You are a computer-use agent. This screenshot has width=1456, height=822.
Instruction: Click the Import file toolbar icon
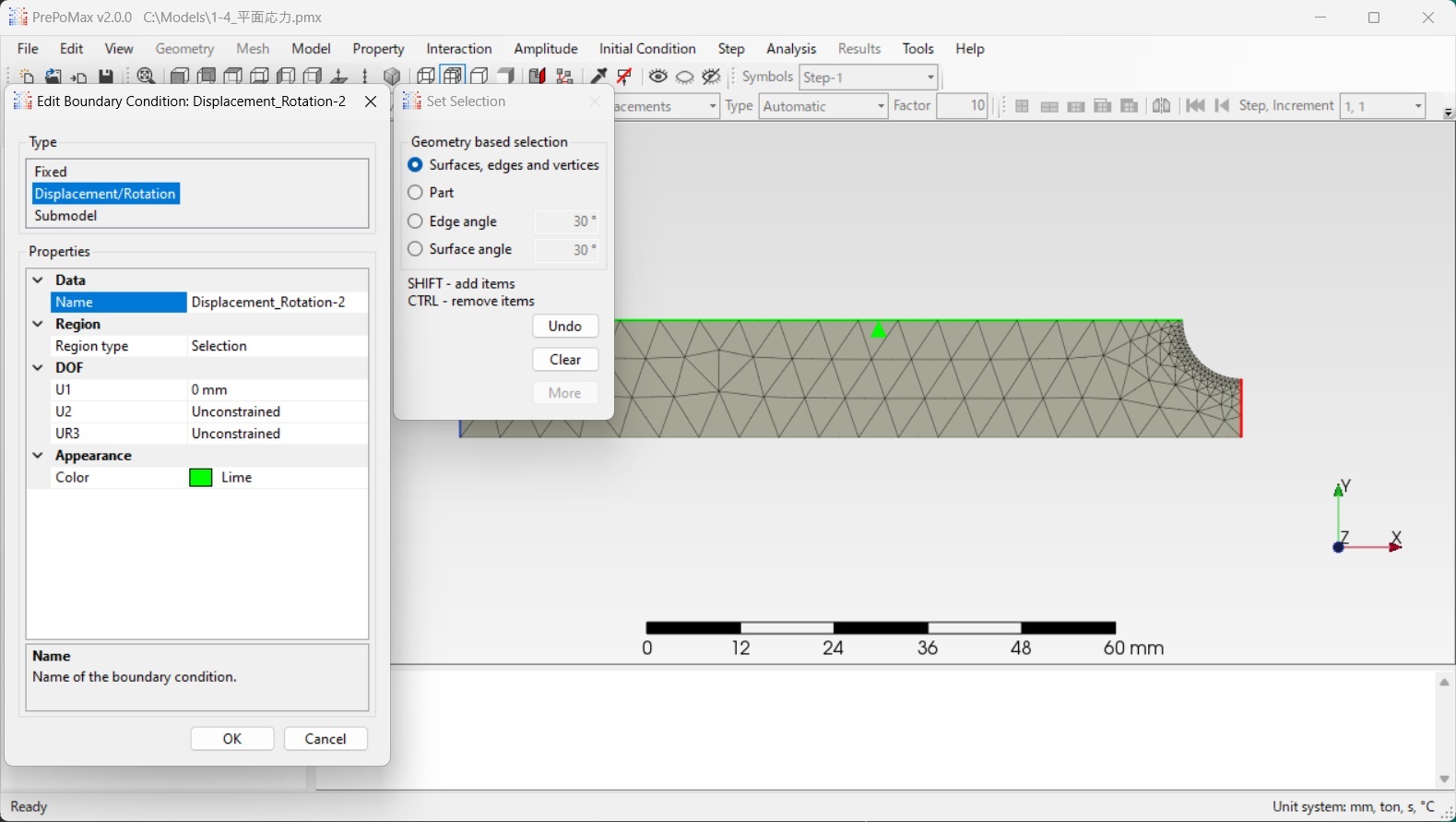[79, 77]
